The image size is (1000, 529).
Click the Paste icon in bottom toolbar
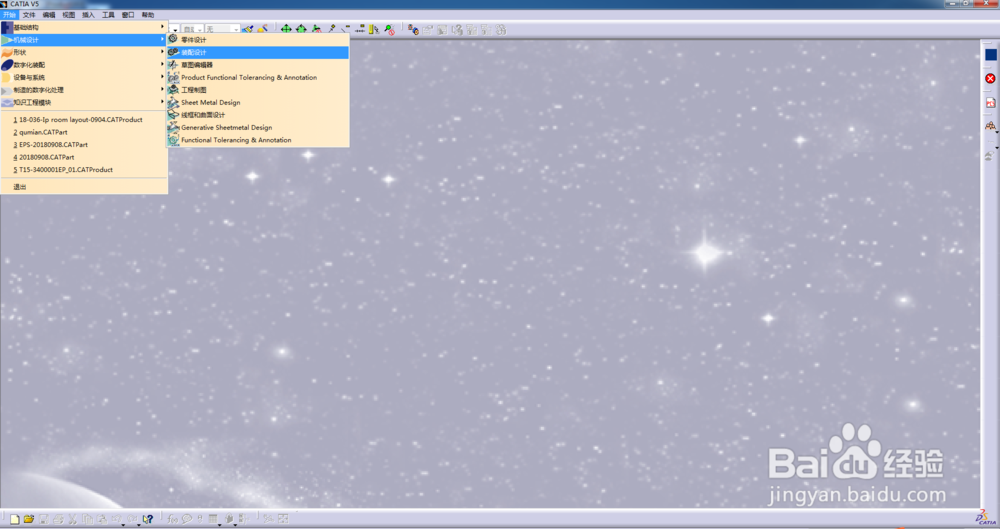[101, 519]
